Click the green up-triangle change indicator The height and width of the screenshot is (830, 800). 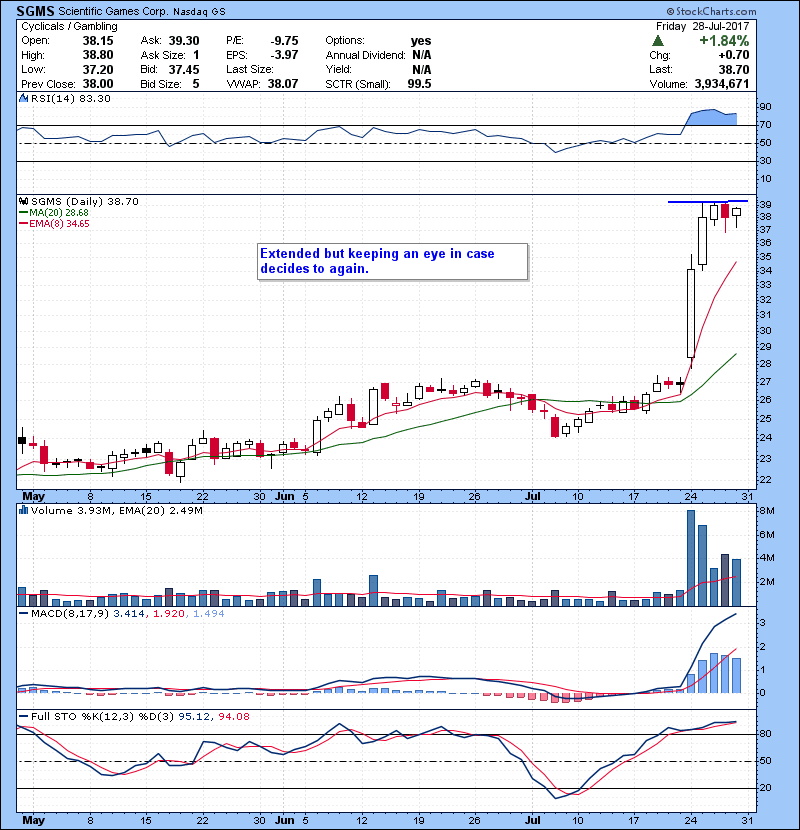point(658,41)
